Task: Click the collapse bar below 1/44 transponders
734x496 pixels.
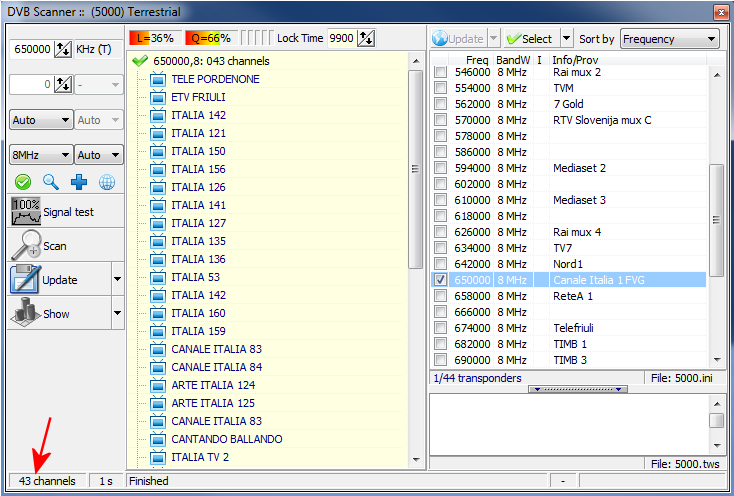Action: click(578, 389)
